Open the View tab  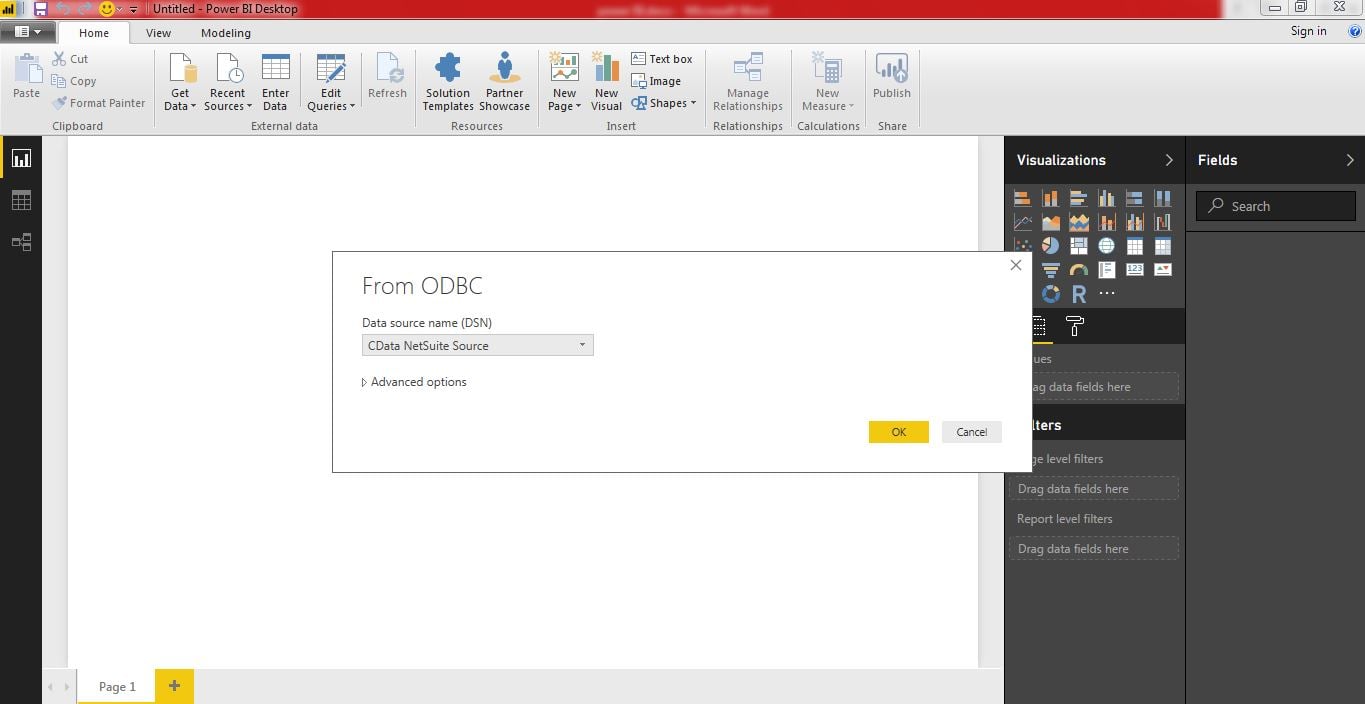[x=158, y=32]
